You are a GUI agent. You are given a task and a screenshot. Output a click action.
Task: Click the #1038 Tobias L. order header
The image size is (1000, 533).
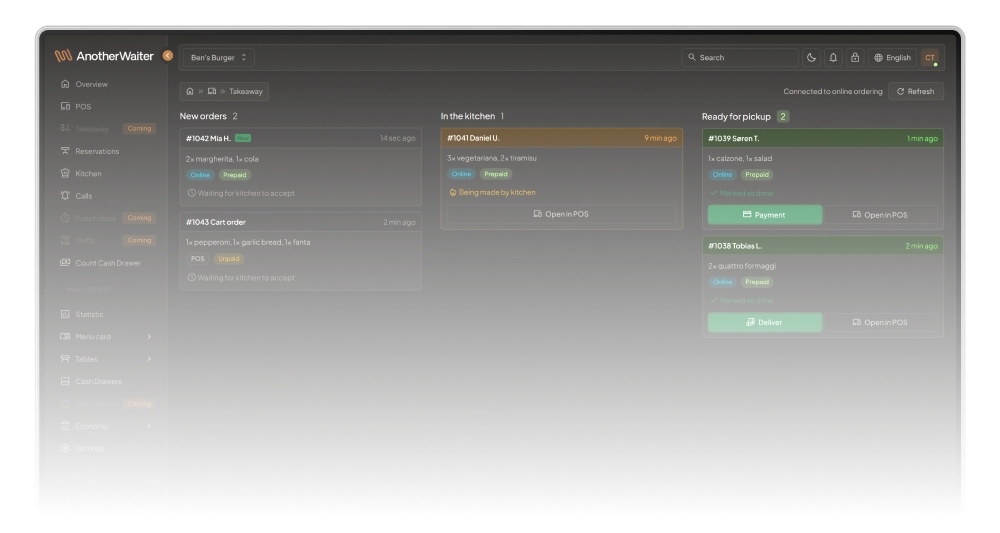823,245
